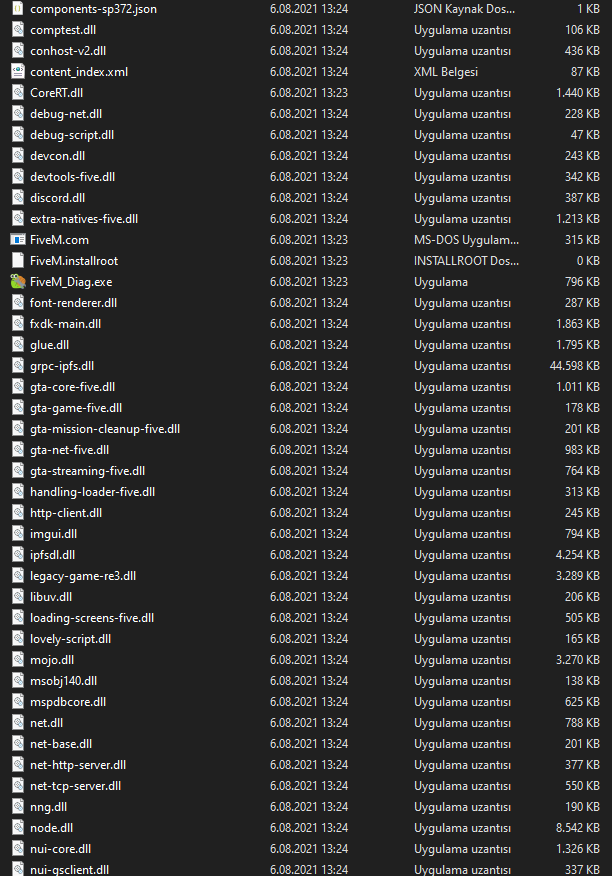Click the net.dll file icon
Screen dimensions: 612x876
[x=18, y=723]
